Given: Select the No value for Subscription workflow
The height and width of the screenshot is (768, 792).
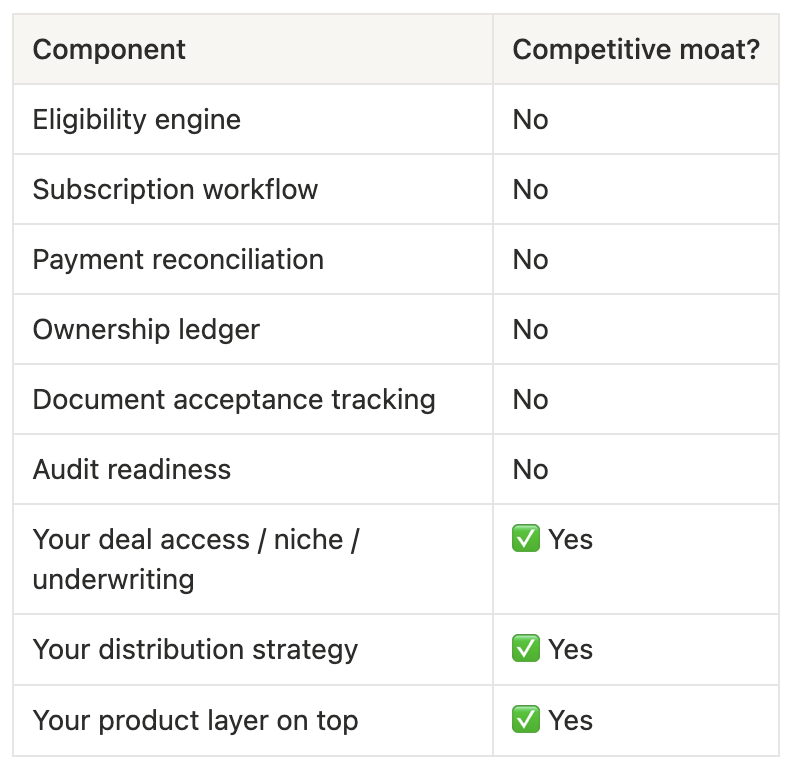Looking at the screenshot, I should point(530,190).
